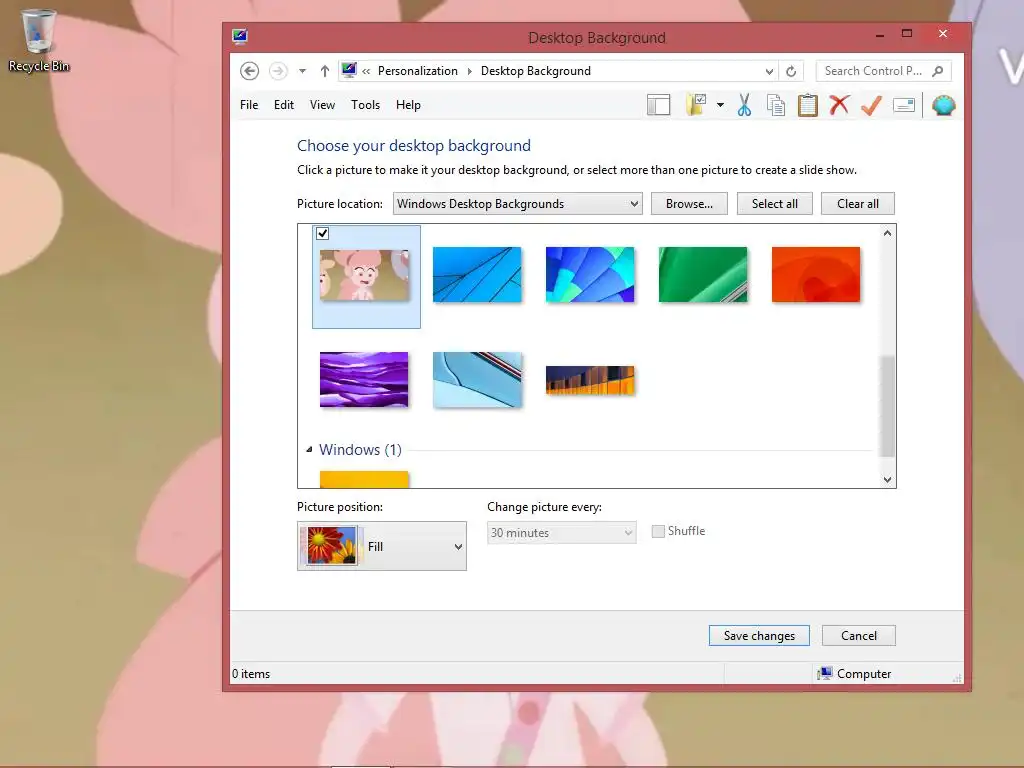Click the Refresh button in address bar
The height and width of the screenshot is (768, 1024).
pos(791,71)
